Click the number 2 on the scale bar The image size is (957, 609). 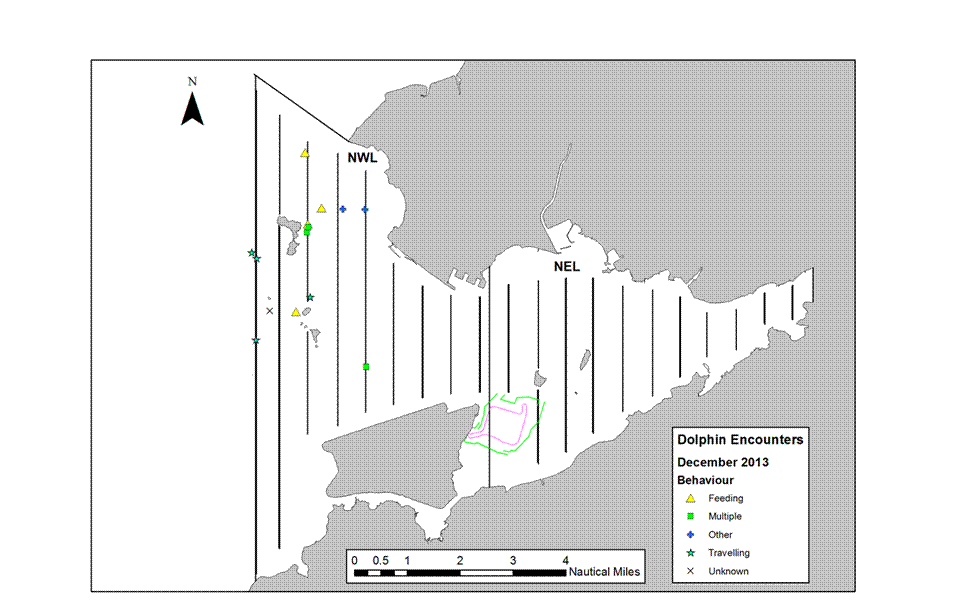[460, 560]
